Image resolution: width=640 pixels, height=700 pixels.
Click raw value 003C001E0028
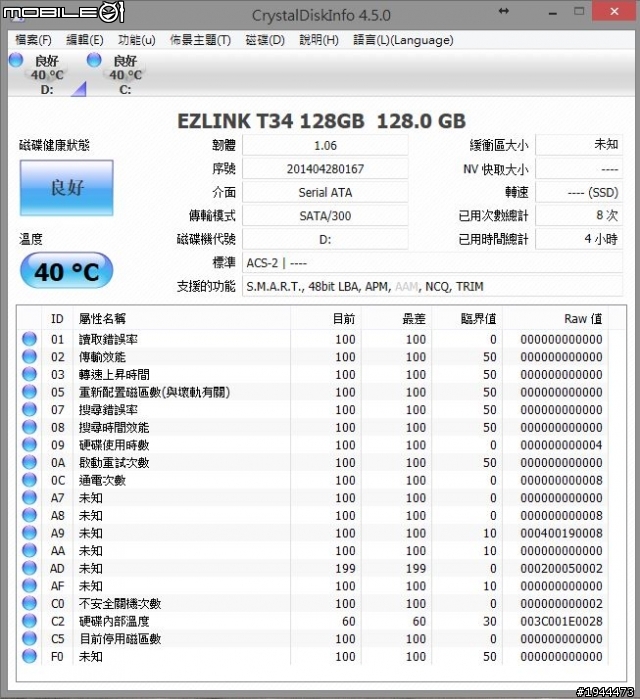click(561, 621)
